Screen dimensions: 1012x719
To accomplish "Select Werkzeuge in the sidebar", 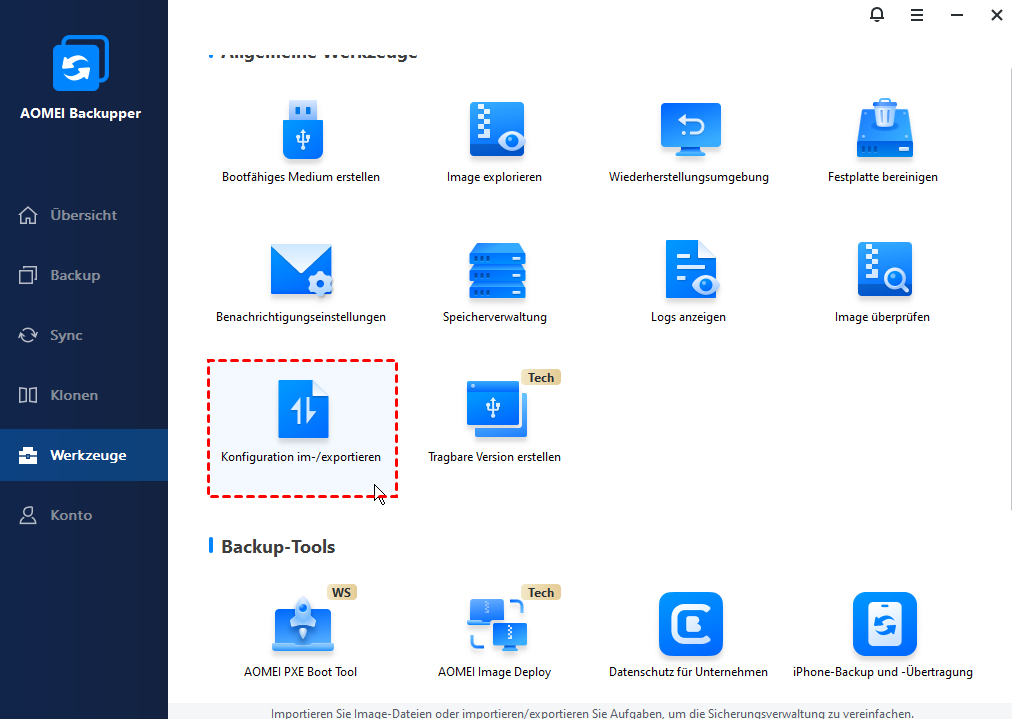I will coord(84,455).
